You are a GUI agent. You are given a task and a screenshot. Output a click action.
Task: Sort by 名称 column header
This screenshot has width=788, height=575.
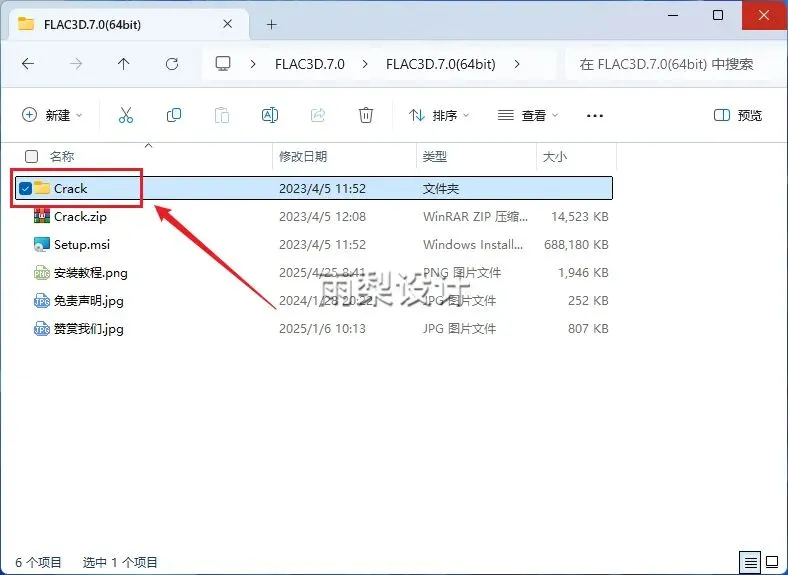pos(62,156)
